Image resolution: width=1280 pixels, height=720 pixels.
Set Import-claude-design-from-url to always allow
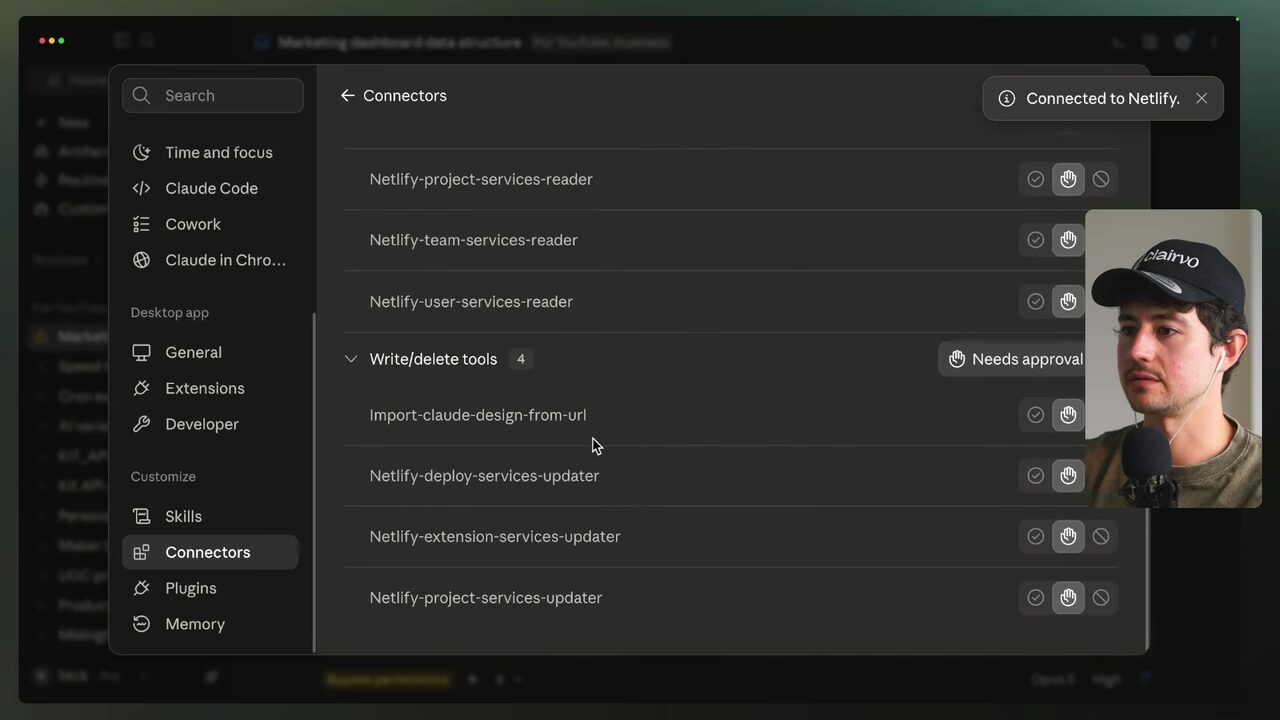pyautogui.click(x=1036, y=415)
